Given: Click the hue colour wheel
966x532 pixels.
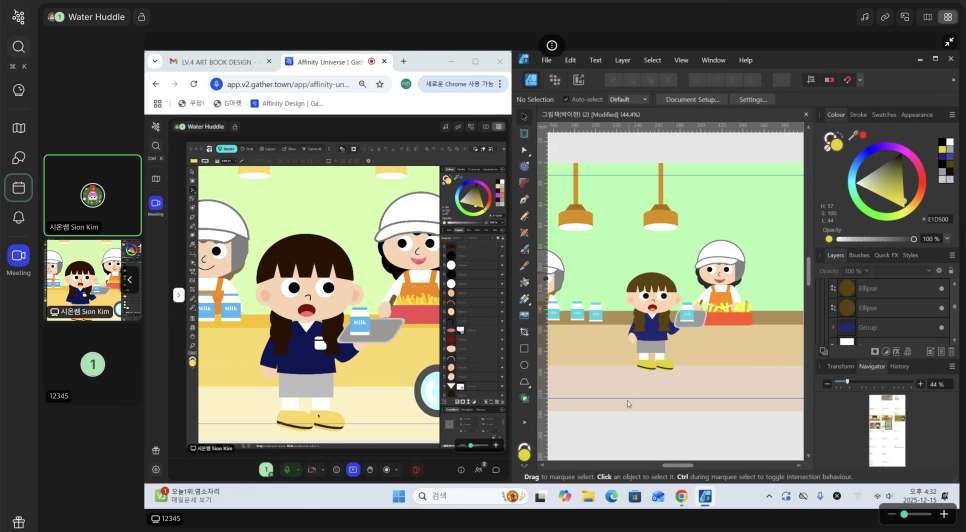Looking at the screenshot, I should (x=887, y=182).
